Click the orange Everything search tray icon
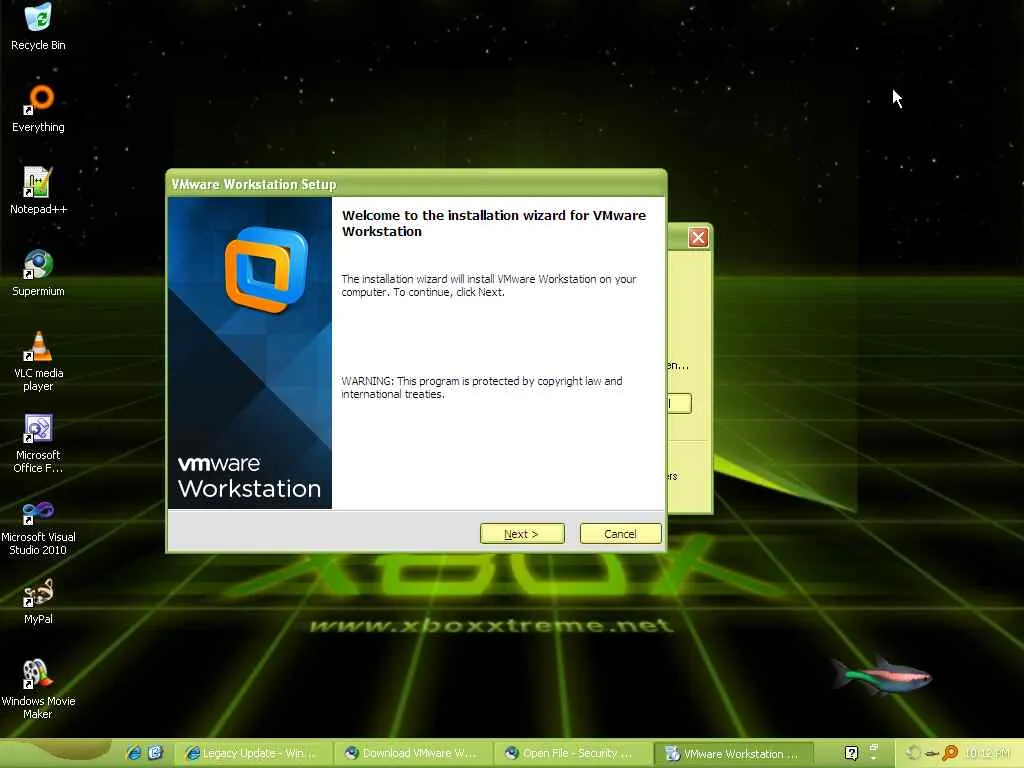The height and width of the screenshot is (768, 1024). (x=950, y=753)
